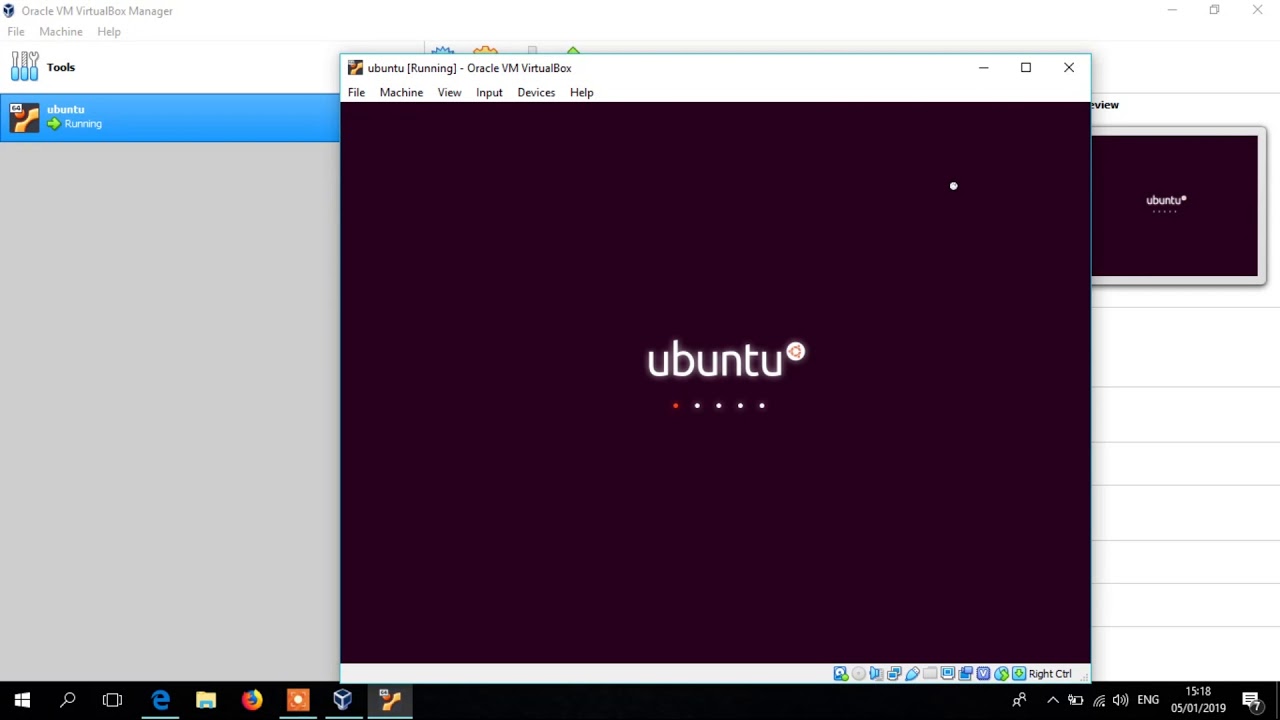Open View menu in the VM window
1280x720 pixels.
(x=449, y=92)
